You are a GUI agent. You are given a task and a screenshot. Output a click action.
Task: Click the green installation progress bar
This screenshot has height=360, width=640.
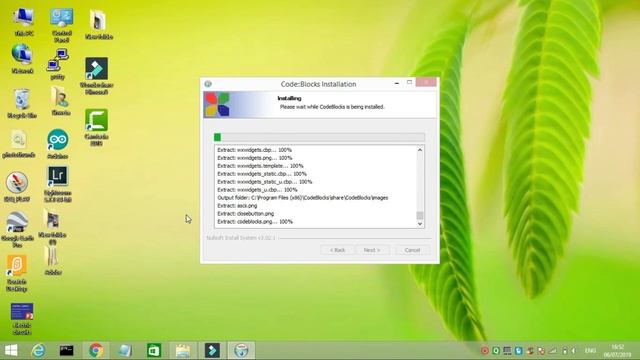click(319, 137)
